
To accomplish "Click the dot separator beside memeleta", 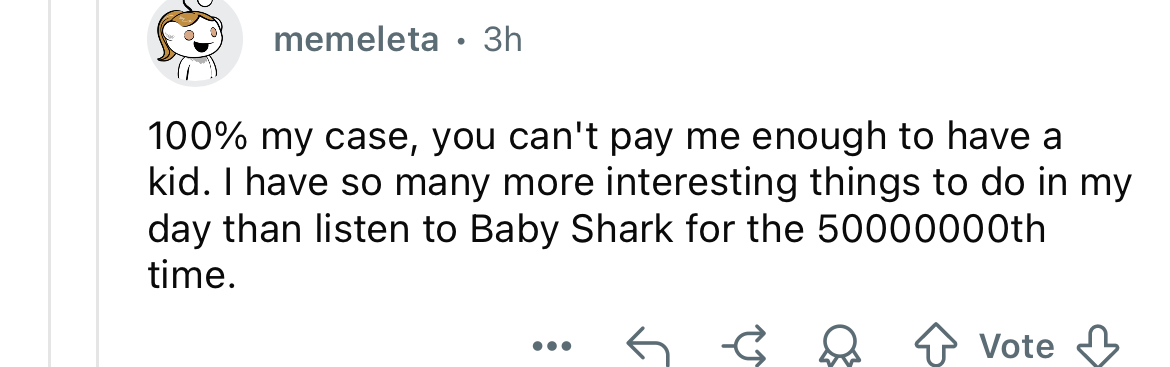I will pos(461,41).
